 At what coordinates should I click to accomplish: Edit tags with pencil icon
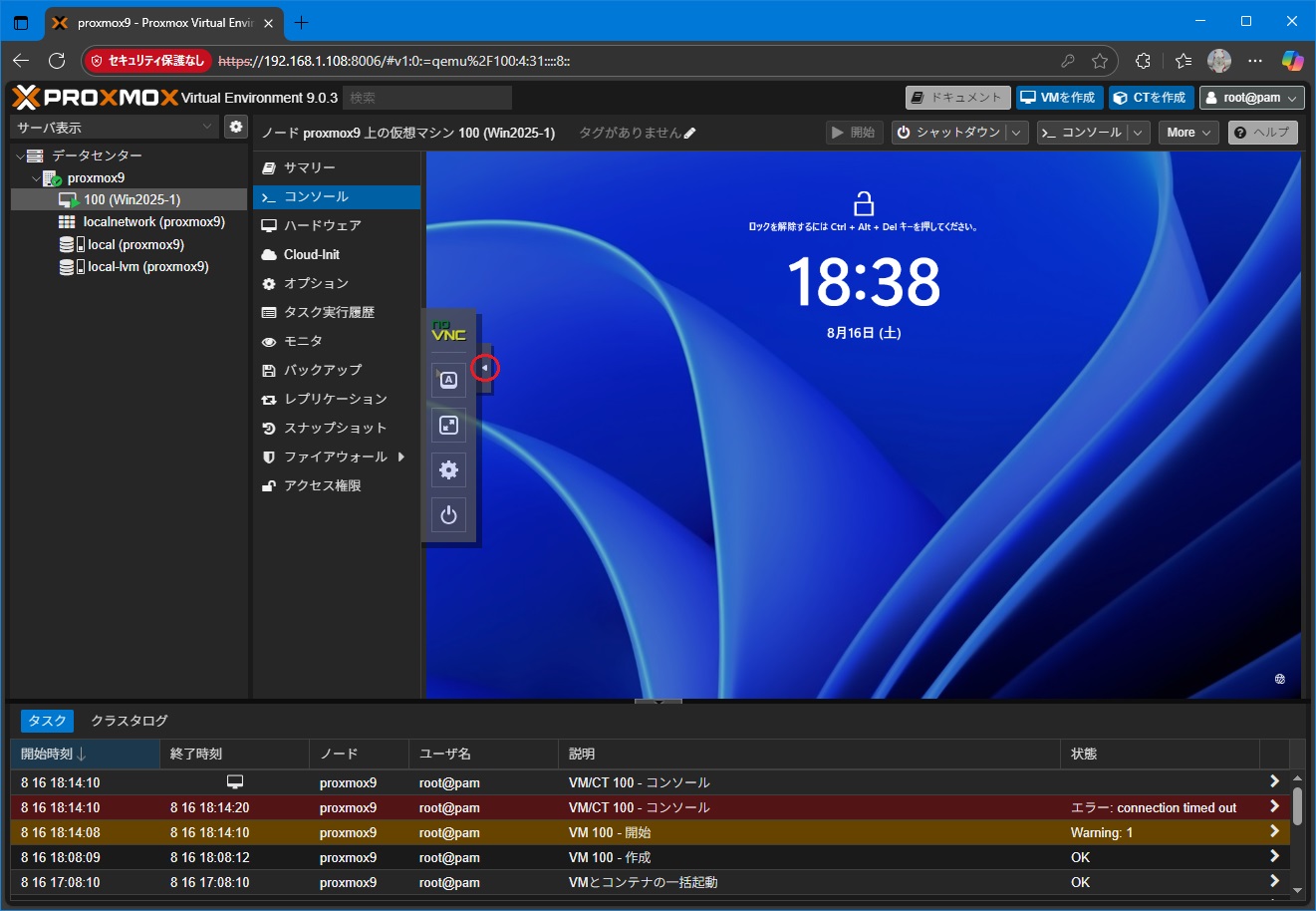690,133
